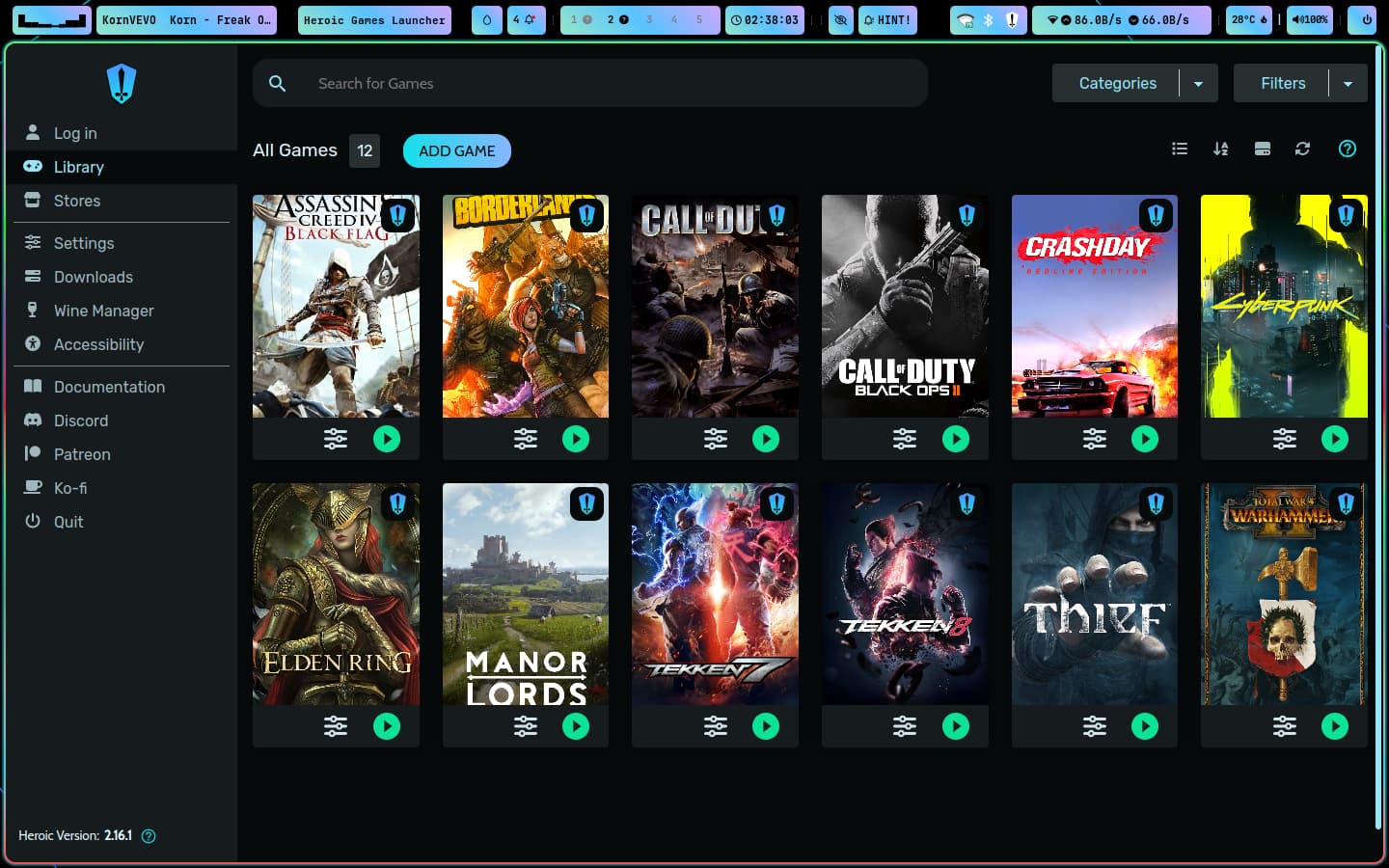Launch Total War Warhammer
1389x868 pixels.
tap(1335, 726)
